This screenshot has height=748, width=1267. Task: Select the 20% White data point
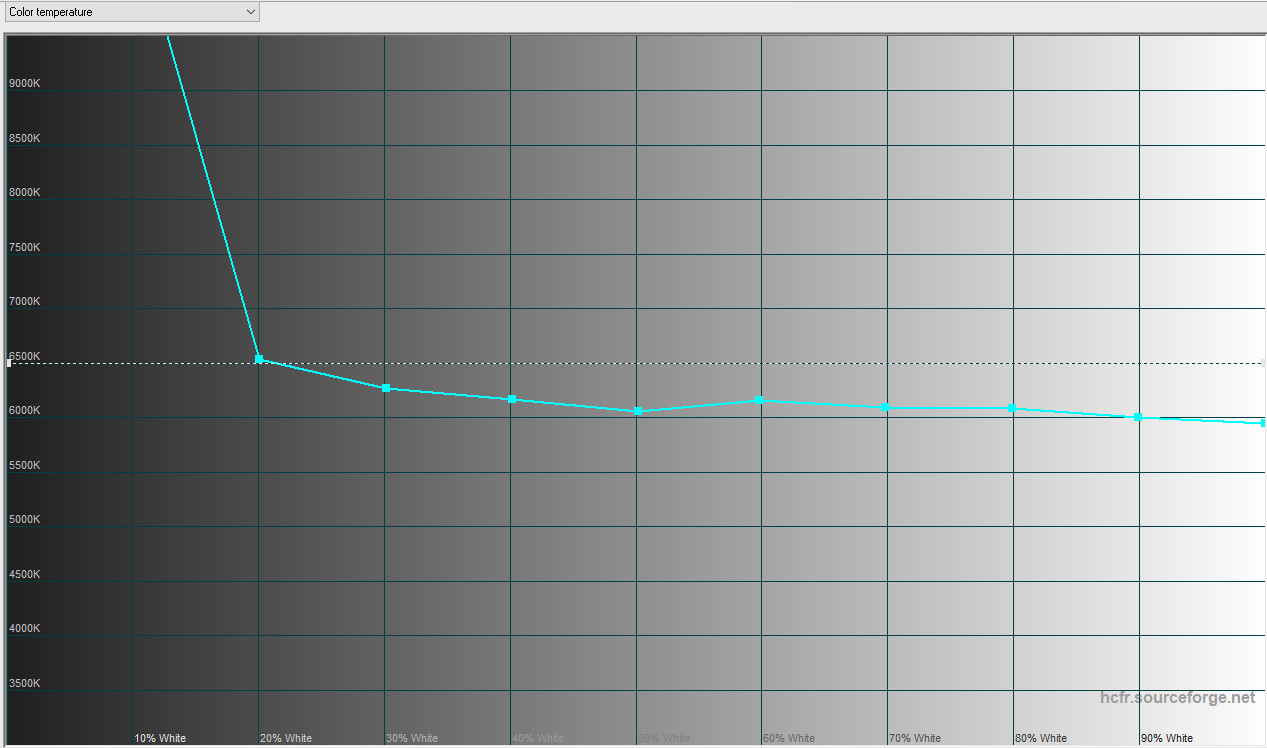pos(259,359)
